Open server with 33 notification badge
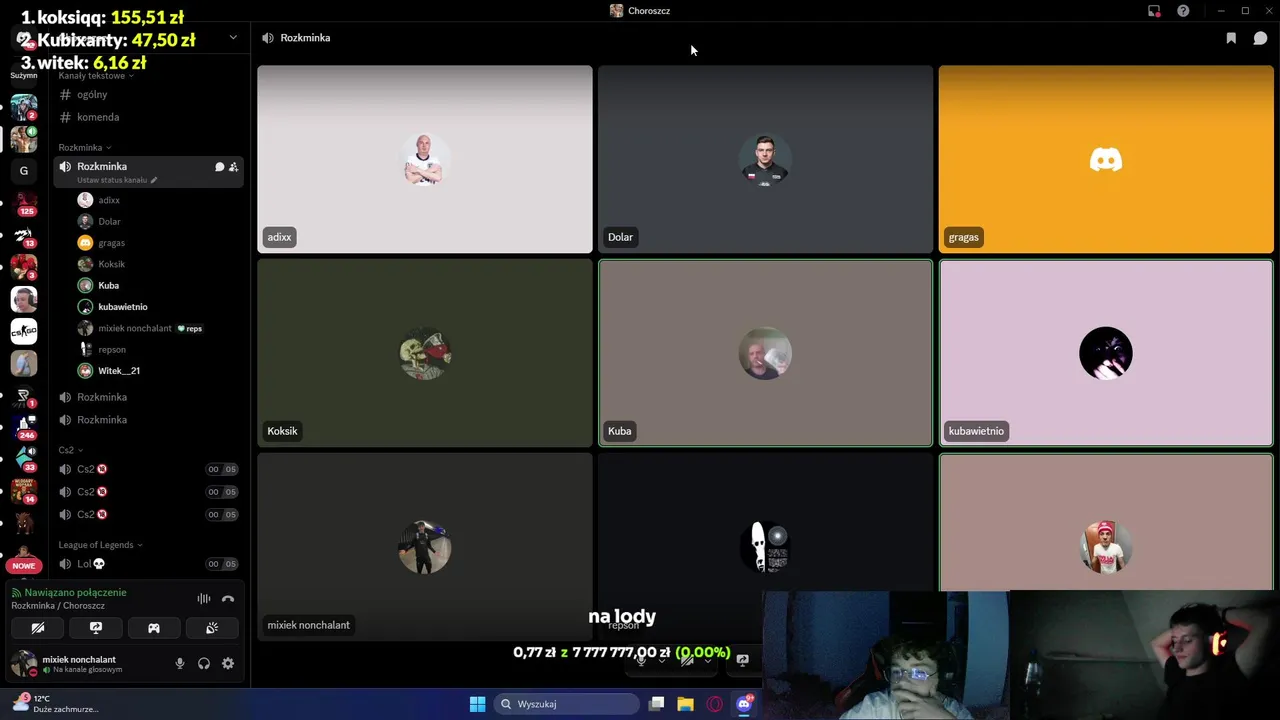1280x720 pixels. point(24,460)
